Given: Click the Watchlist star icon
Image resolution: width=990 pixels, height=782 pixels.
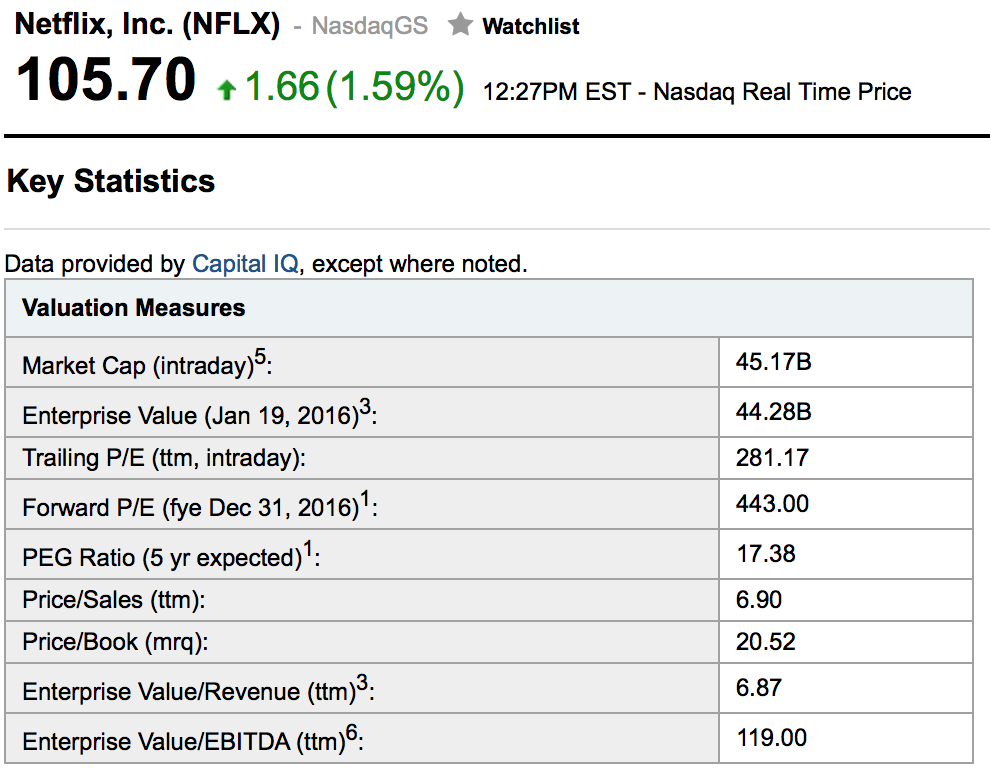Looking at the screenshot, I should (460, 26).
